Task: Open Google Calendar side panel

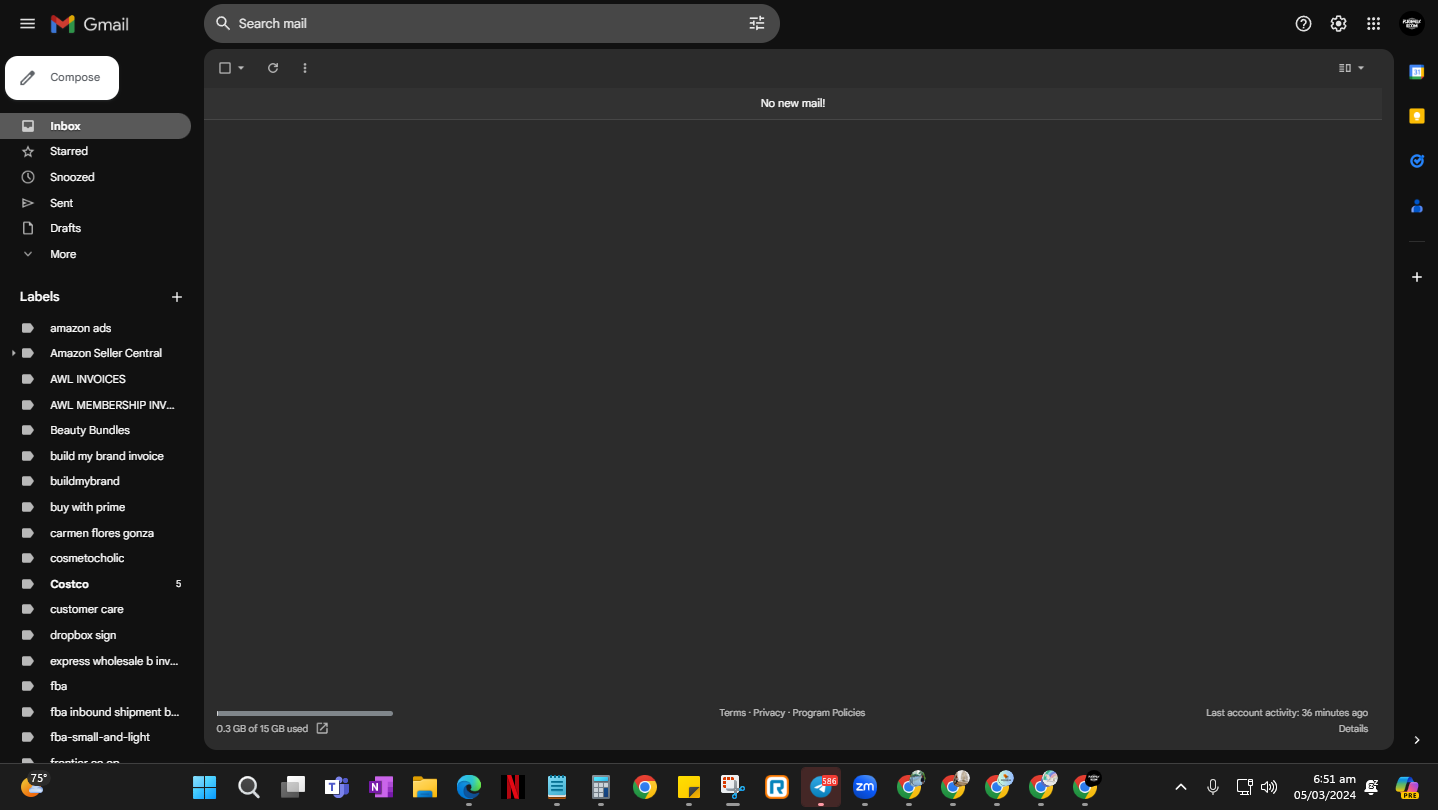Action: 1416,71
